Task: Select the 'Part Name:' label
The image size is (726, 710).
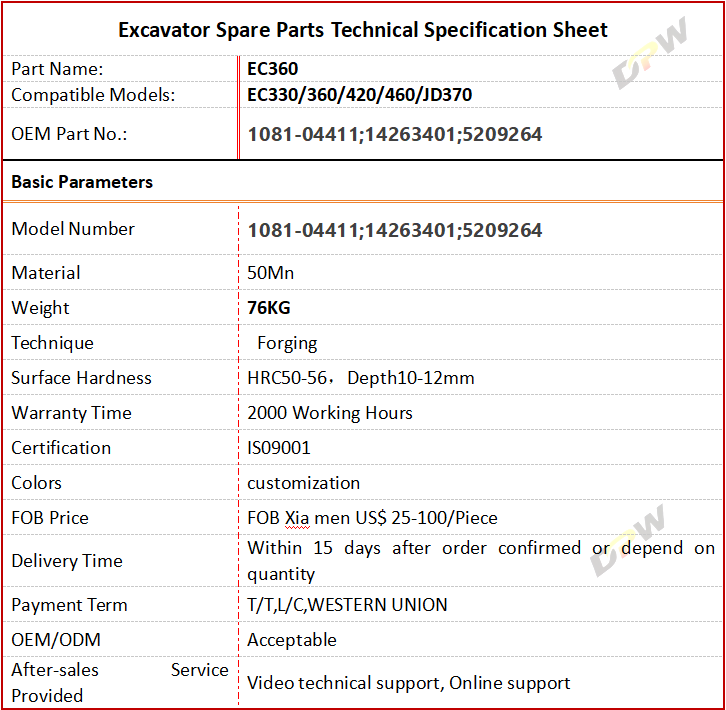Action: pos(57,69)
